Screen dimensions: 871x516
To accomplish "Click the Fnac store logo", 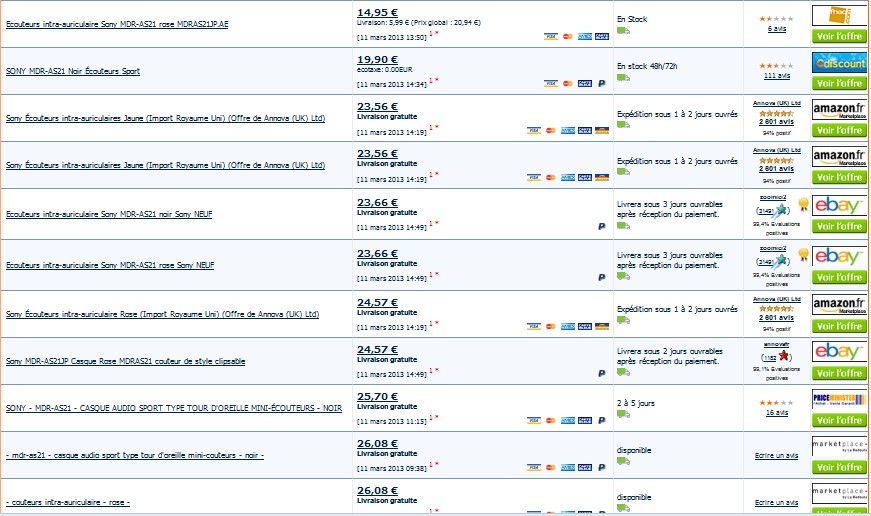I will point(839,15).
